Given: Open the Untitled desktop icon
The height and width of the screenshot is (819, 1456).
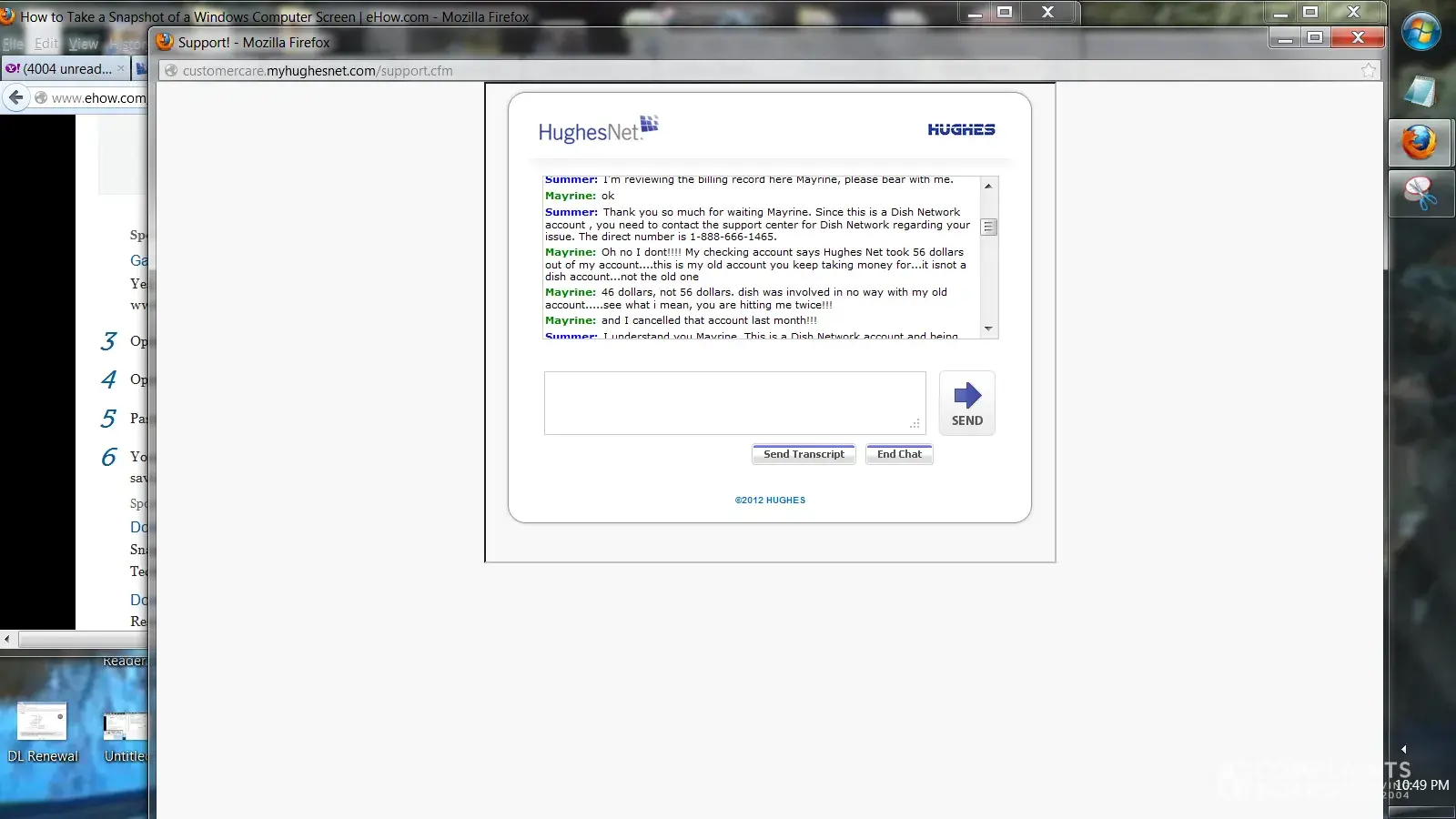Looking at the screenshot, I should tap(126, 737).
